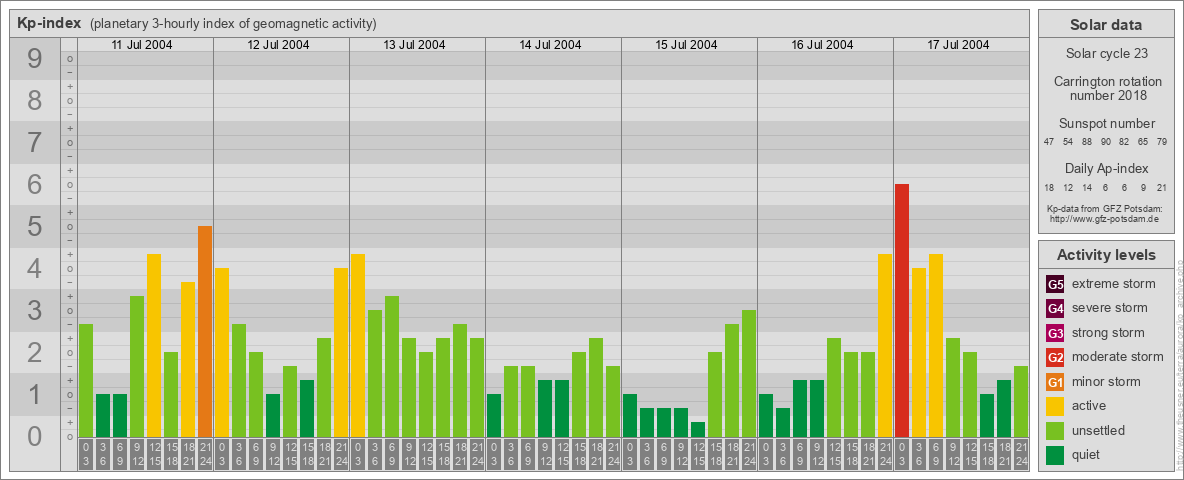Click the 'Solar cycle 23' text
Image resolution: width=1184 pixels, height=480 pixels.
(x=1105, y=54)
